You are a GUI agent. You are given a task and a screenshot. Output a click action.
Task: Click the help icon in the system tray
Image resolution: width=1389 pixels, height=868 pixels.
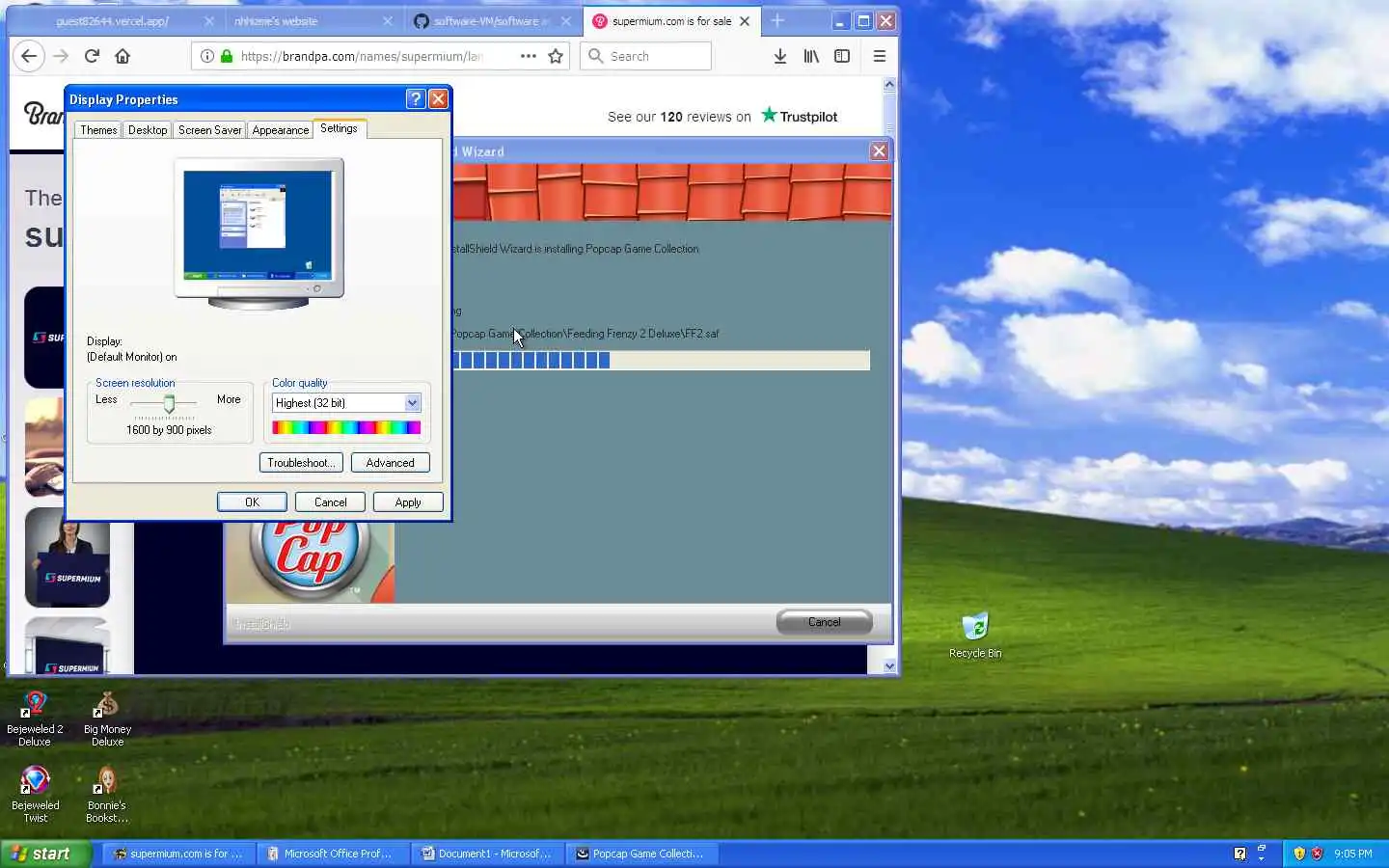point(1239,854)
